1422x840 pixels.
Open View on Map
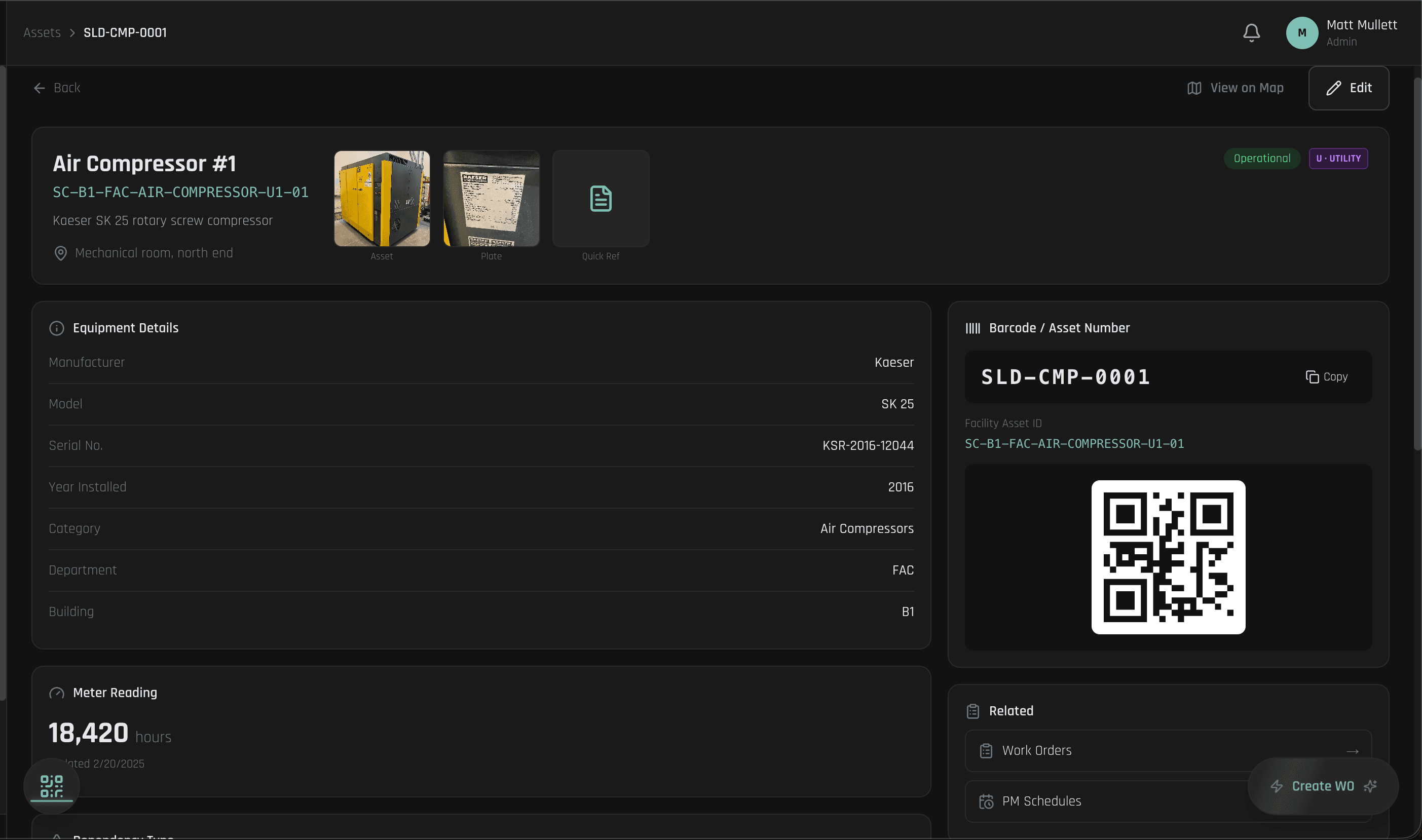click(1235, 88)
